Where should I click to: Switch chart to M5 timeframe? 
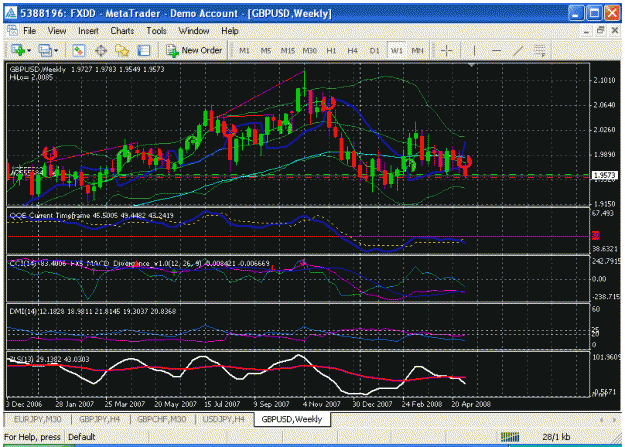pyautogui.click(x=265, y=51)
